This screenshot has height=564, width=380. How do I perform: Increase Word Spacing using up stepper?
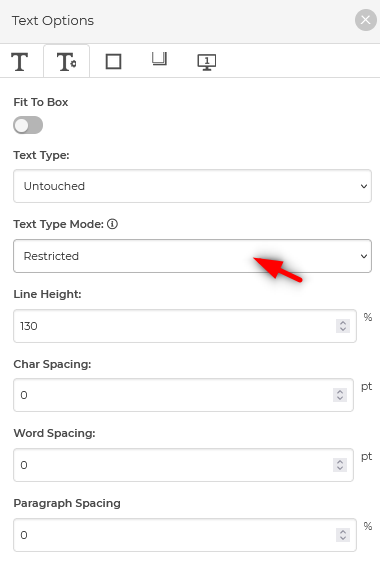[340, 461]
